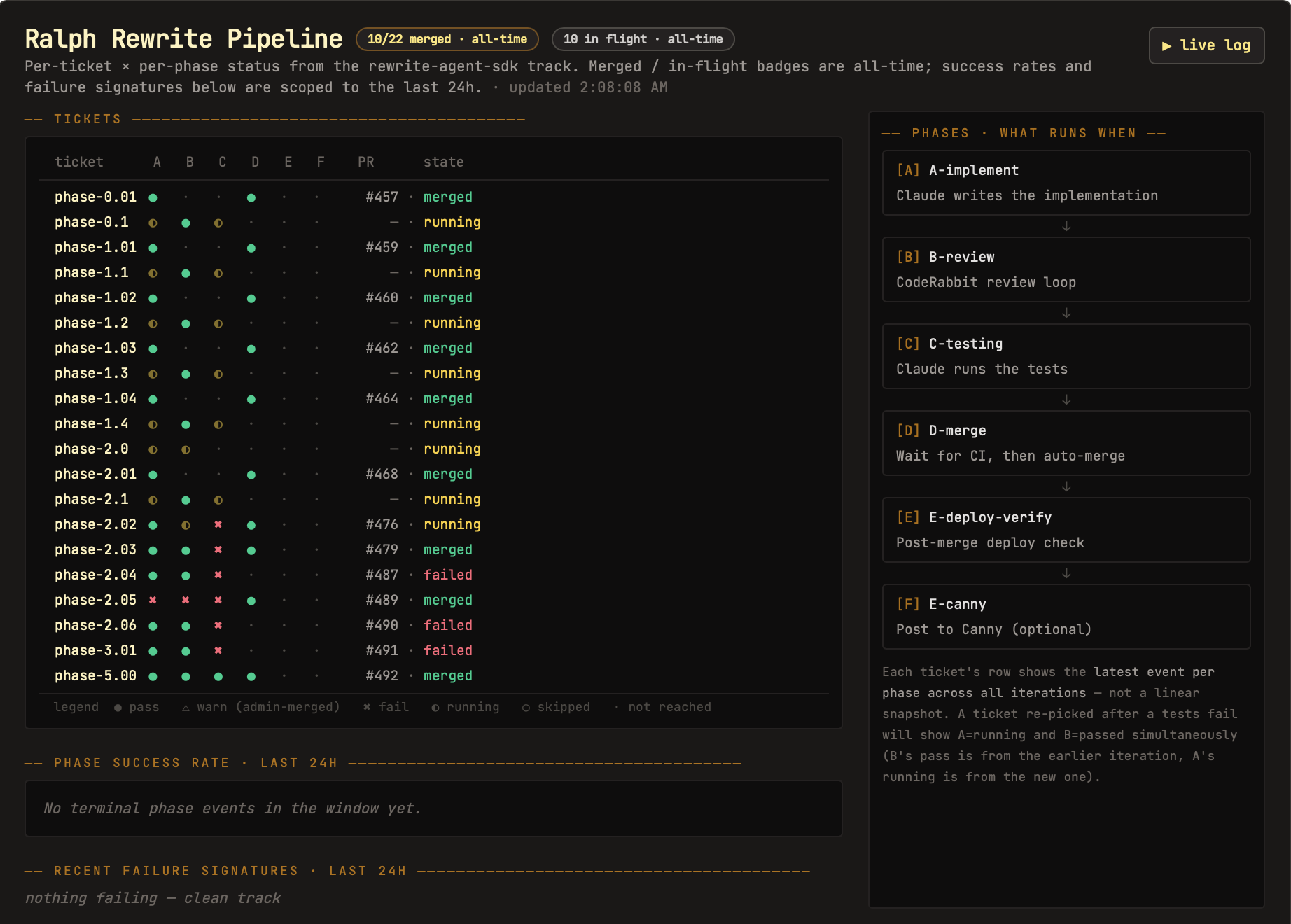Click PR #457 in the phase-0.01 row
Viewport: 1291px width, 924px height.
[x=382, y=197]
